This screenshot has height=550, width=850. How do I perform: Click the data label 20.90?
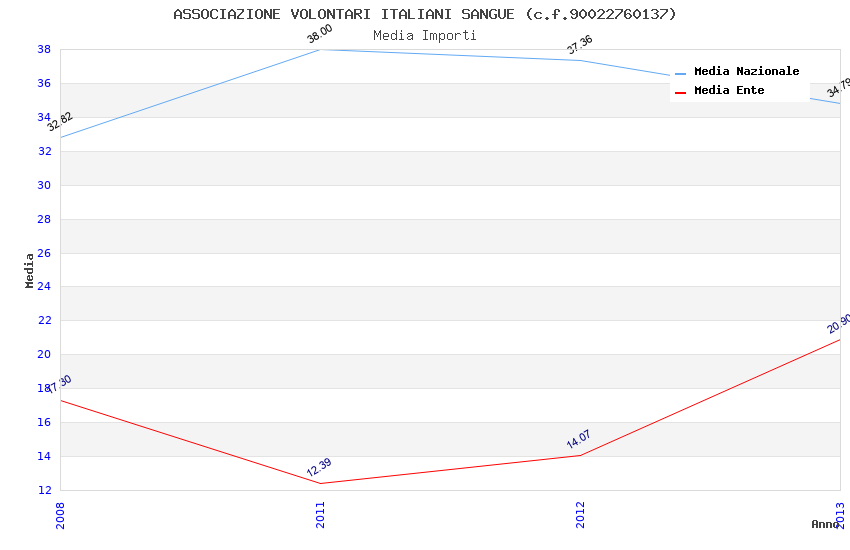point(839,323)
